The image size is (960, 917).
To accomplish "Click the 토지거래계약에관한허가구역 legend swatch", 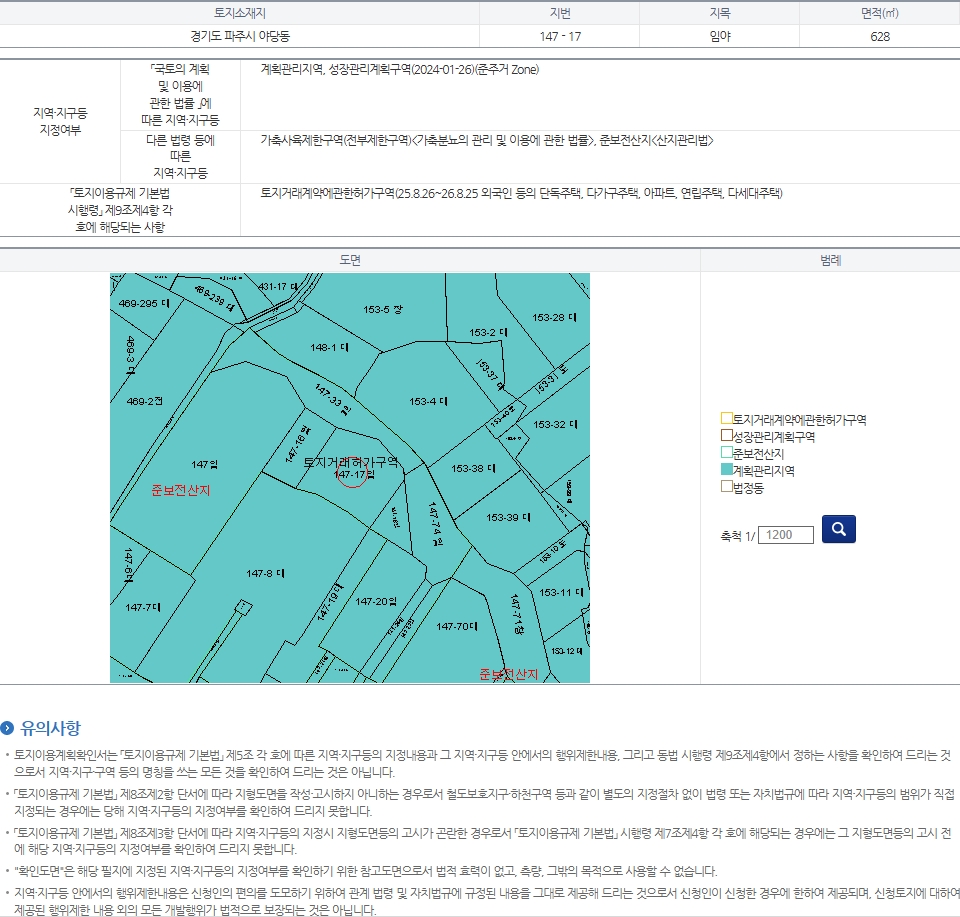I will [x=727, y=419].
